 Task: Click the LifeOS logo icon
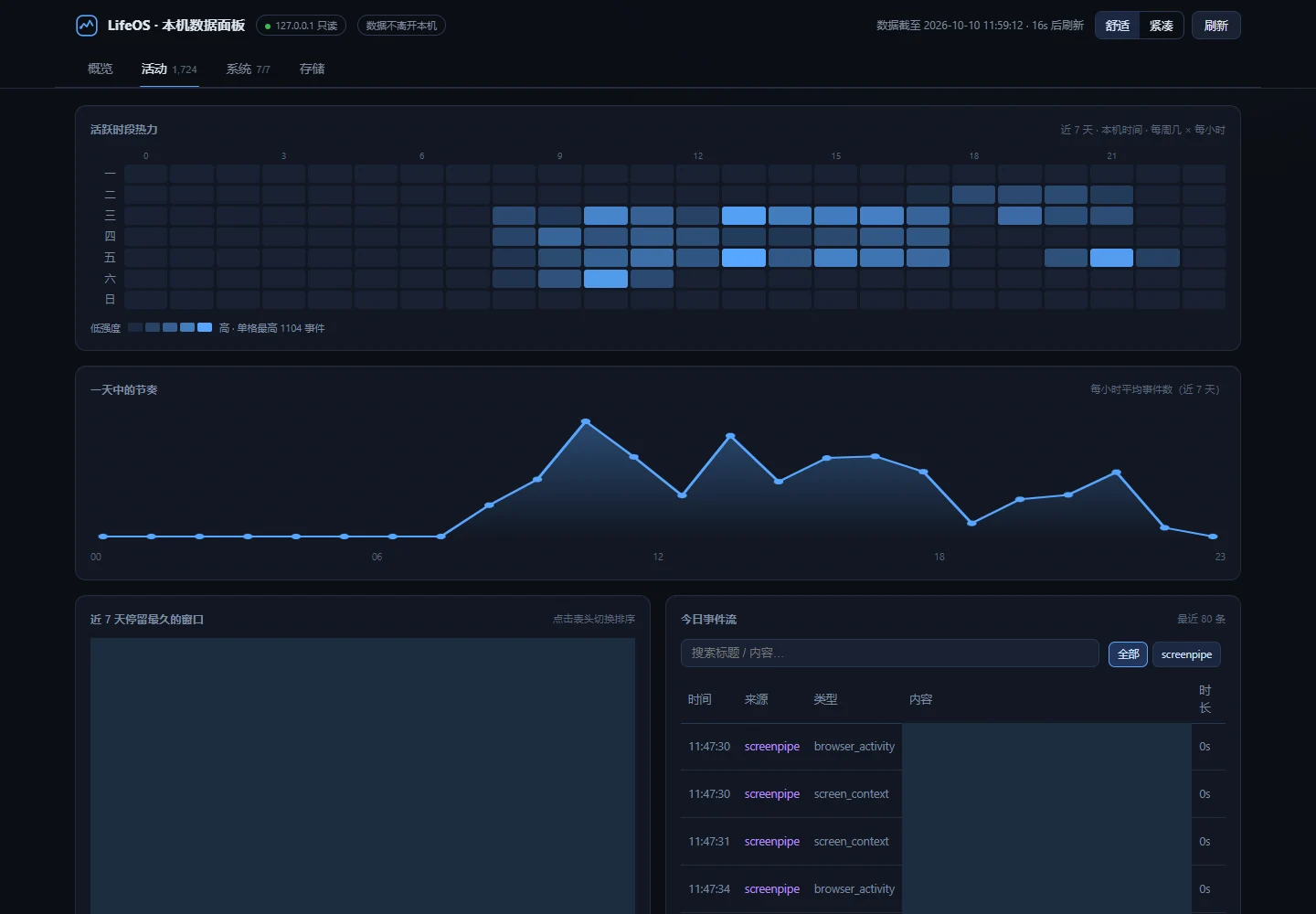pyautogui.click(x=87, y=26)
